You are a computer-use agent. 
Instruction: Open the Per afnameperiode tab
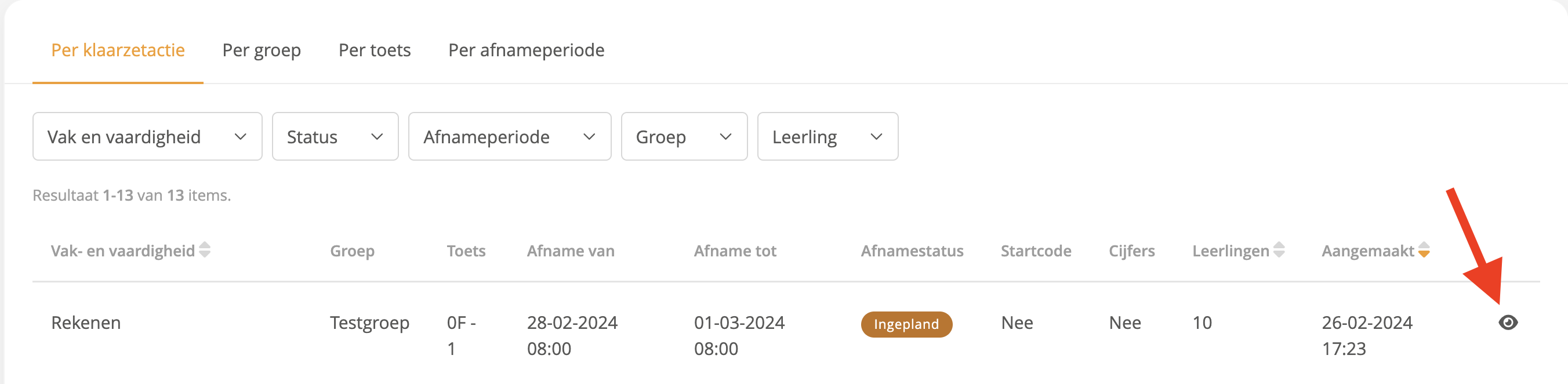[x=527, y=50]
